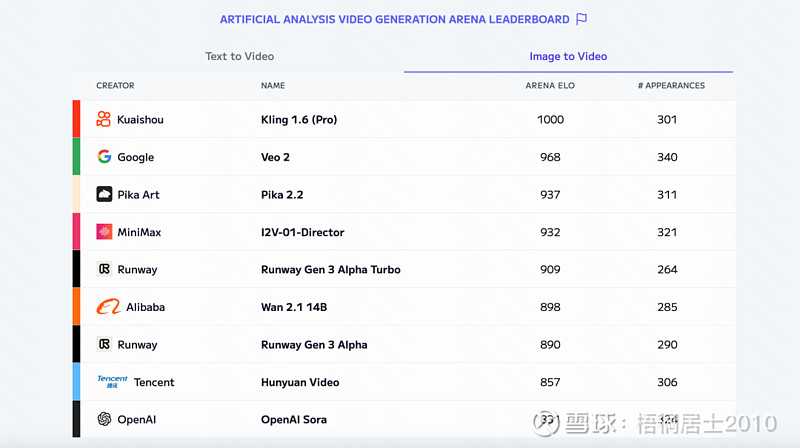Click the MiniMax logo icon

[x=104, y=232]
